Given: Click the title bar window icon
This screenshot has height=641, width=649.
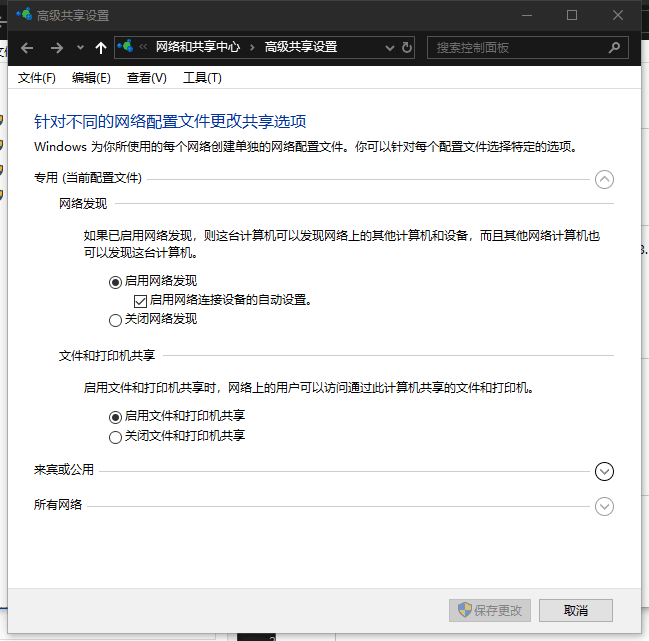Looking at the screenshot, I should 24,14.
